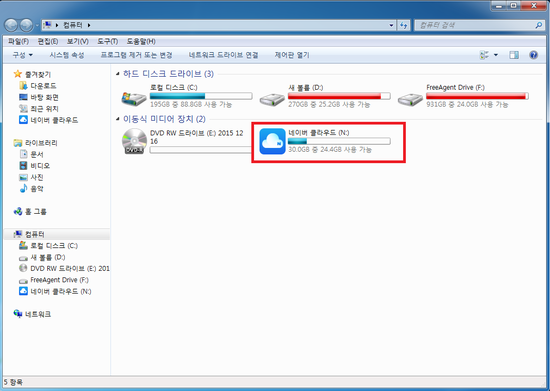Image resolution: width=550 pixels, height=391 pixels.
Task: Click "5 항목" in the status bar
Action: pyautogui.click(x=13, y=382)
